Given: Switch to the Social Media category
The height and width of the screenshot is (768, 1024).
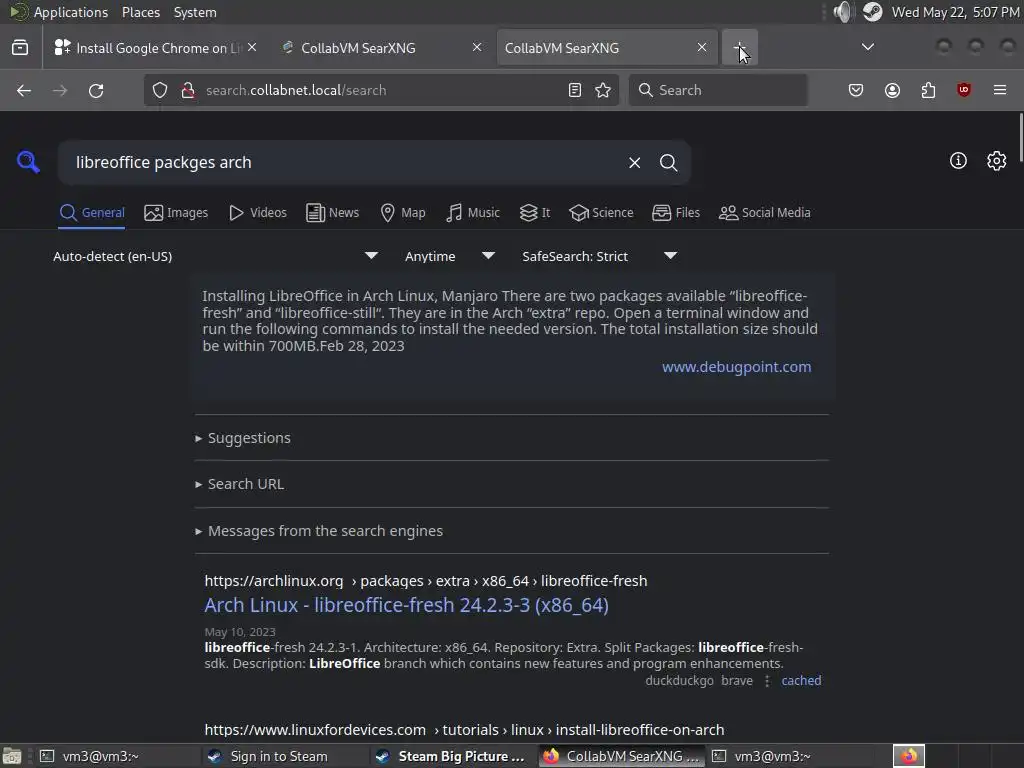Looking at the screenshot, I should coord(765,213).
